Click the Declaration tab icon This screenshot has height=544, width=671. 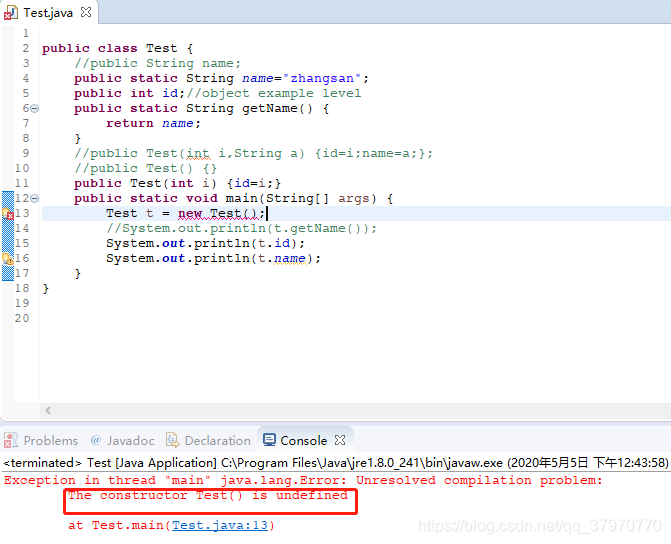pyautogui.click(x=172, y=440)
